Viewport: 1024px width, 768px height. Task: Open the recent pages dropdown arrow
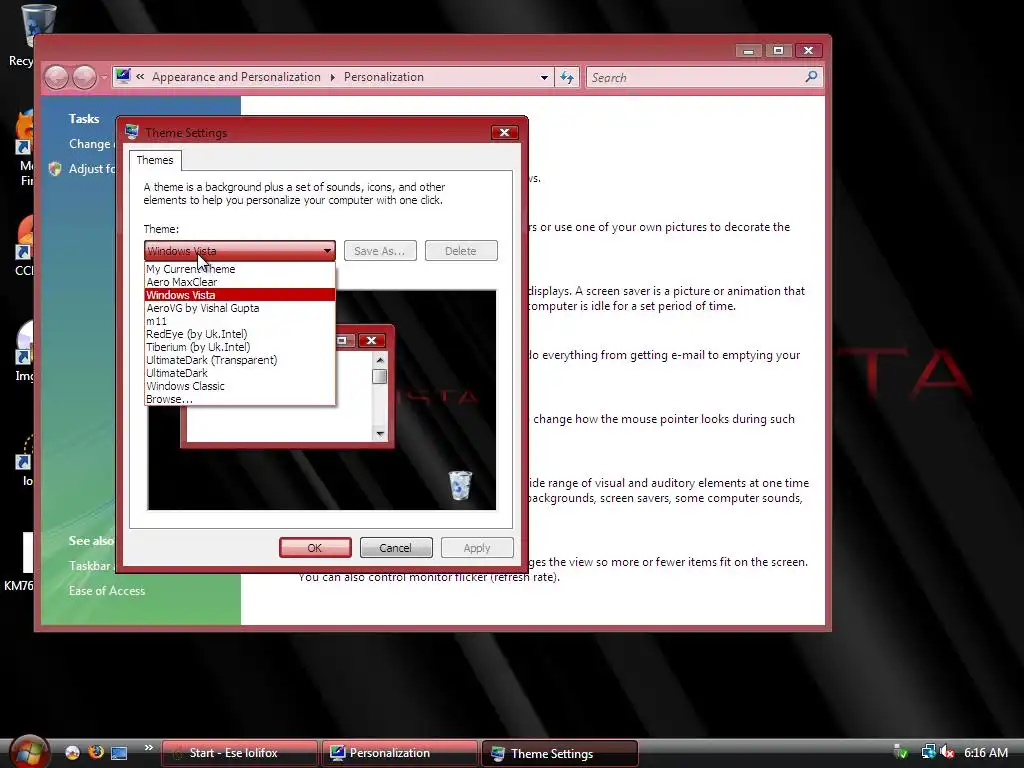(x=104, y=78)
